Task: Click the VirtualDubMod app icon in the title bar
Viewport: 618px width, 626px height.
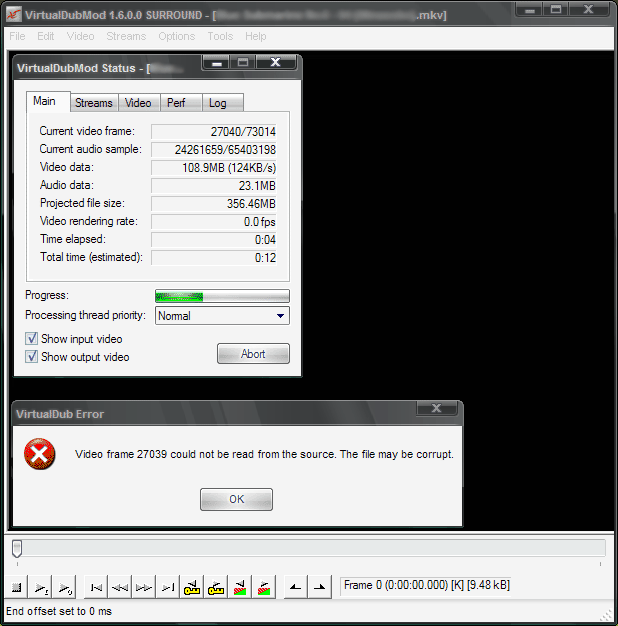Action: pos(14,15)
